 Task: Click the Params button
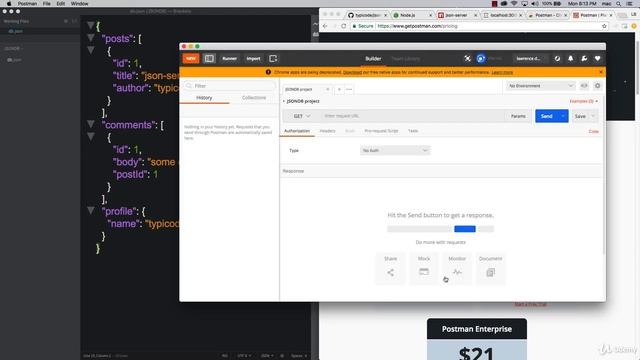coord(518,116)
